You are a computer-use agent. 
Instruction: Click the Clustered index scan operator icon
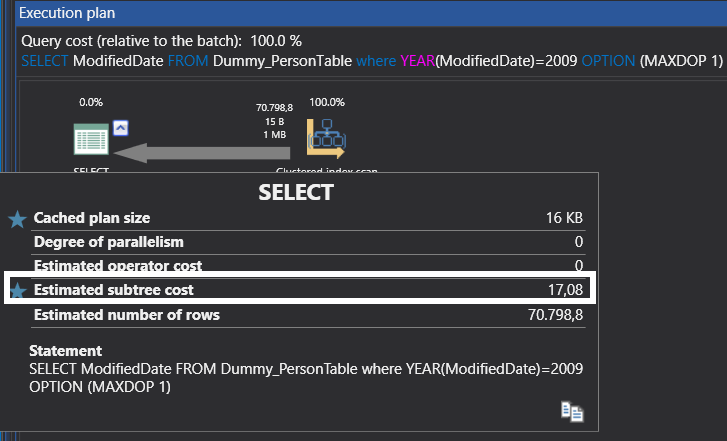(326, 138)
